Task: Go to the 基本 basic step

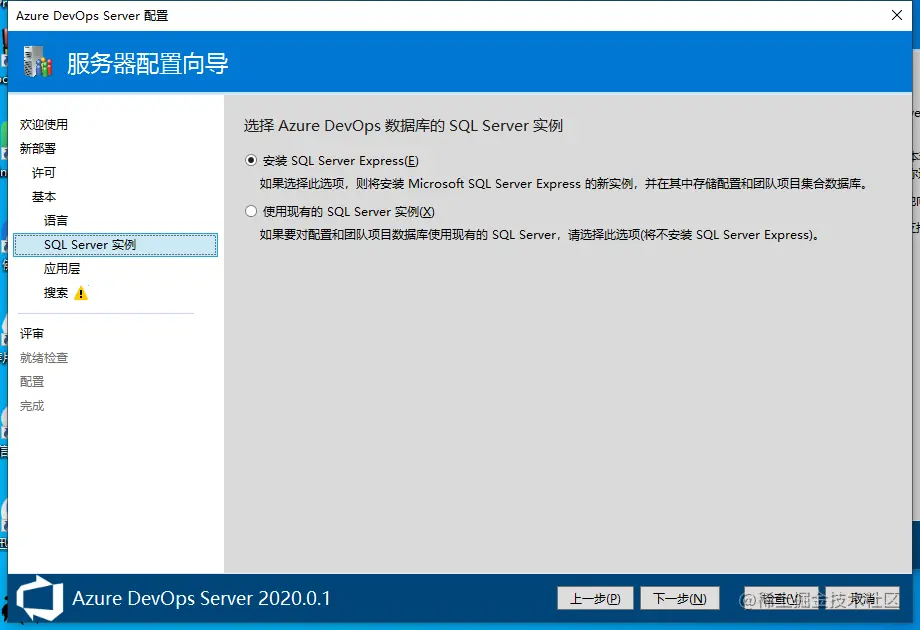Action: [x=43, y=197]
